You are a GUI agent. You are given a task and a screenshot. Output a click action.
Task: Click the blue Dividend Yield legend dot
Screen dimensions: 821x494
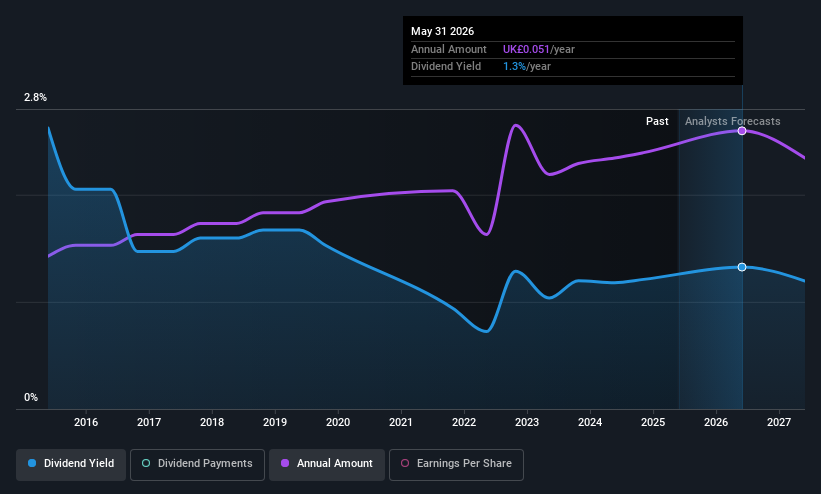click(32, 464)
